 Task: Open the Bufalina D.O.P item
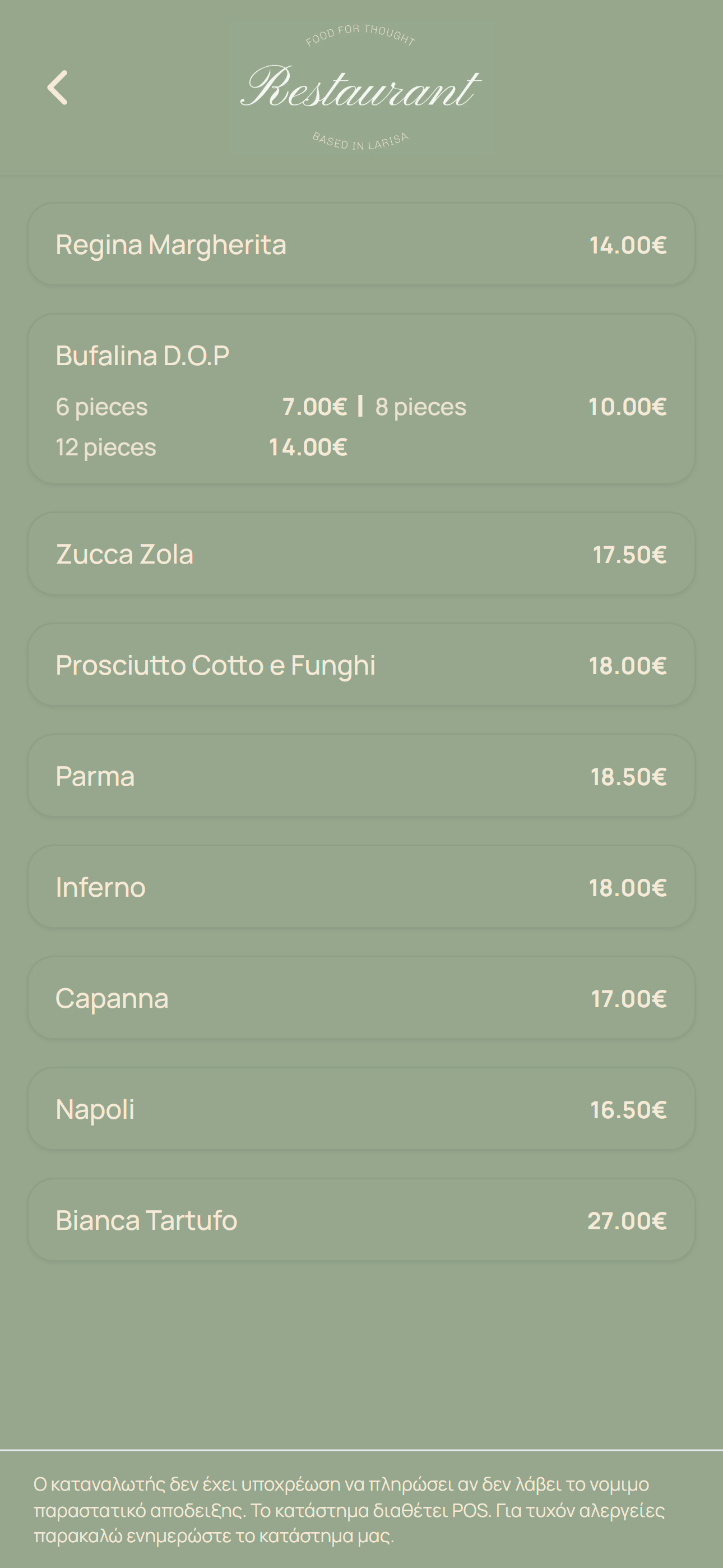pos(142,356)
